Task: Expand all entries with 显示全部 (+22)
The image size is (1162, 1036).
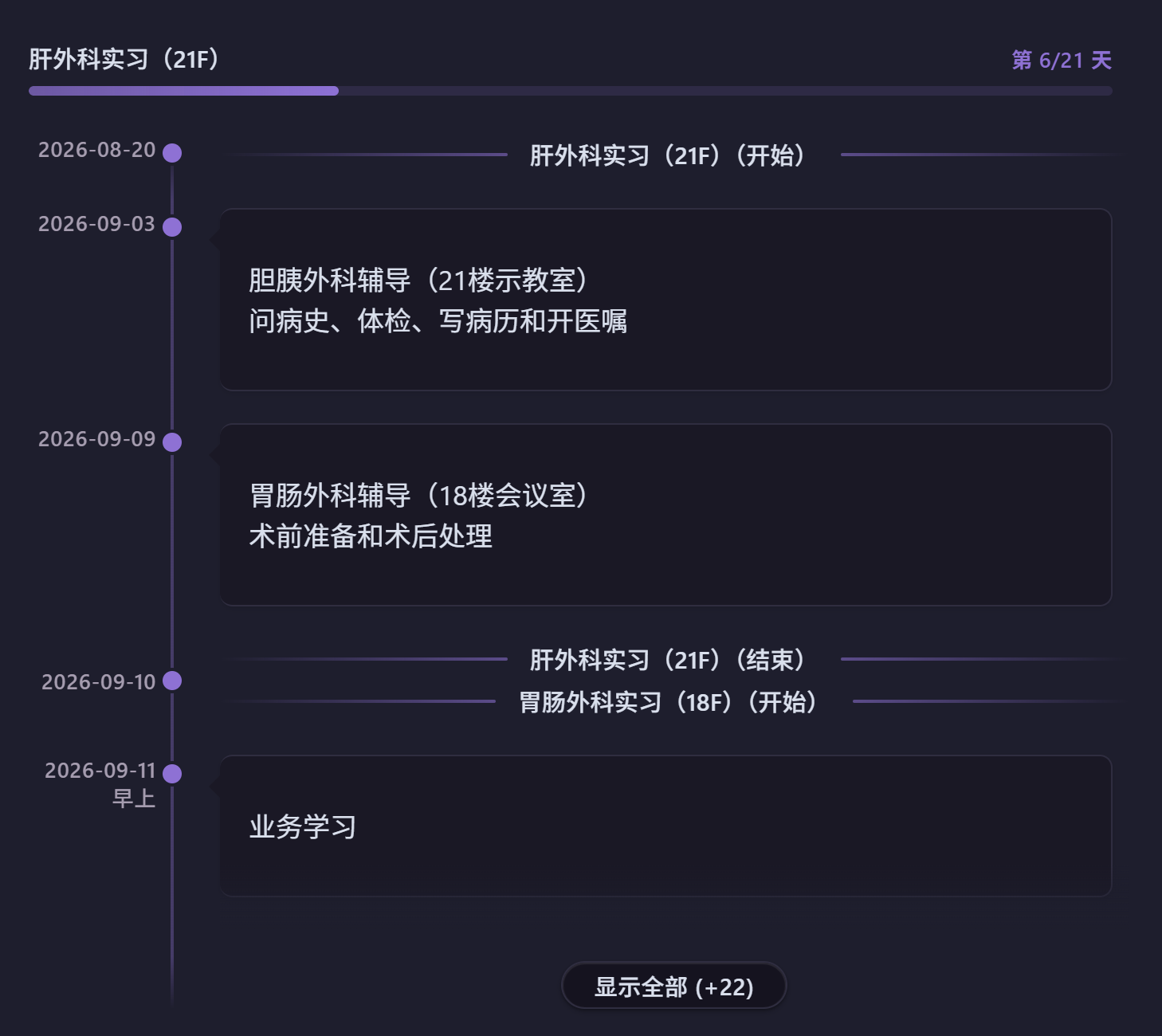Action: pyautogui.click(x=674, y=986)
